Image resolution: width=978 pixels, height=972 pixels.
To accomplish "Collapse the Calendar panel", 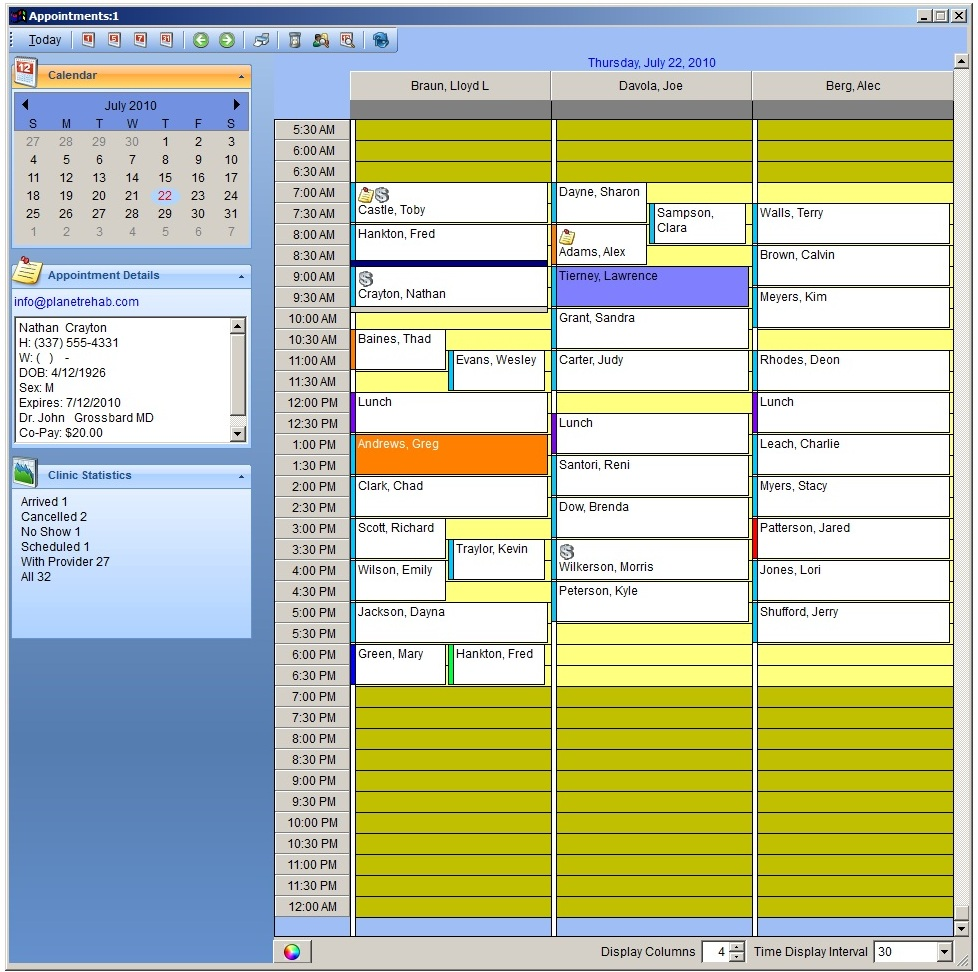I will coord(240,75).
